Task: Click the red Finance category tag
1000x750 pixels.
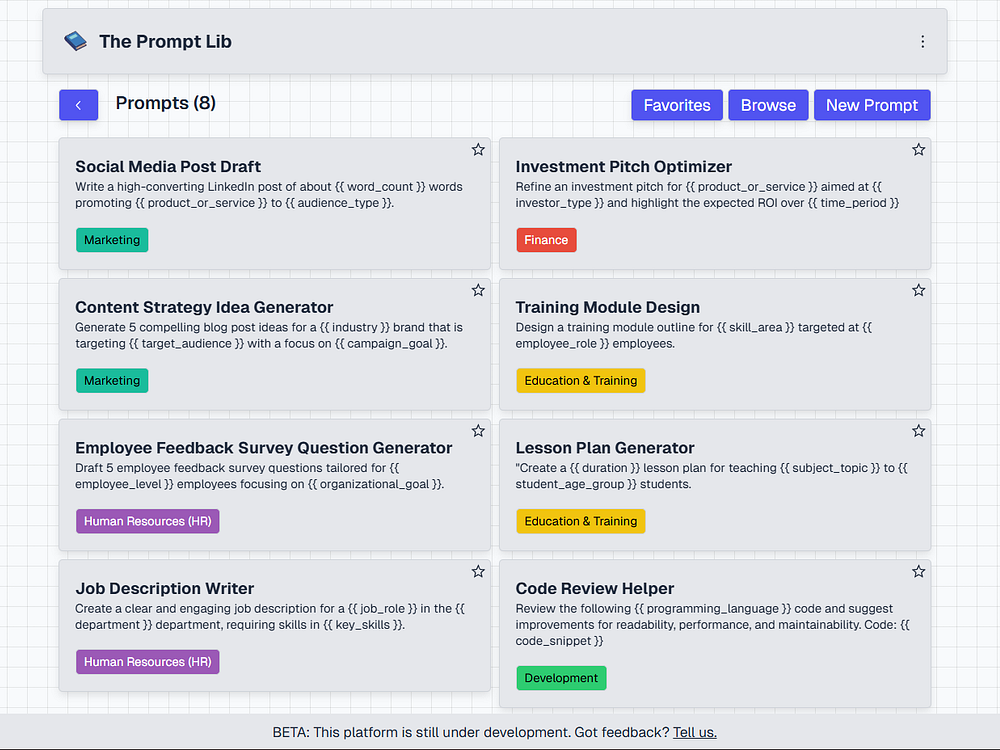Action: 546,240
